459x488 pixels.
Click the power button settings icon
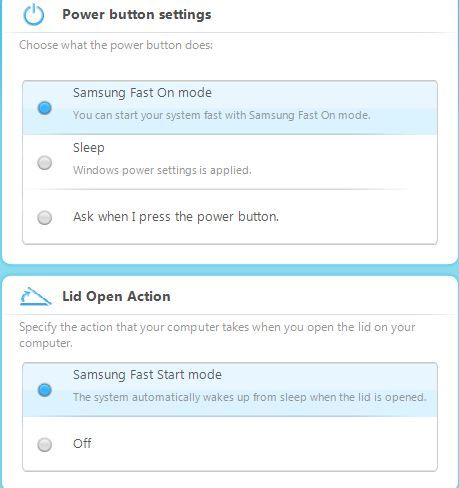34,15
